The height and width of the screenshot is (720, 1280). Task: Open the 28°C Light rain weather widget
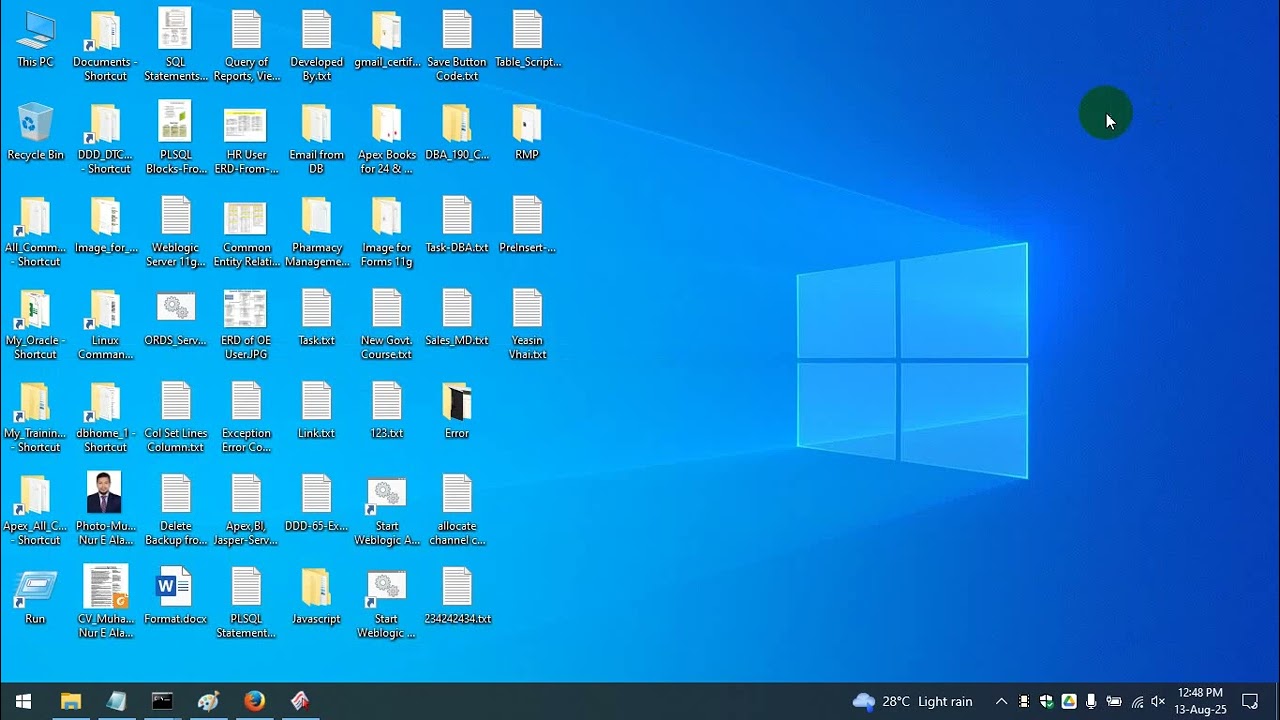912,701
